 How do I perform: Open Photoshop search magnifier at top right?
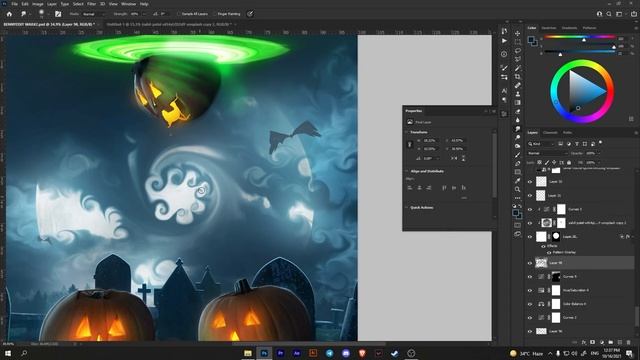(609, 14)
